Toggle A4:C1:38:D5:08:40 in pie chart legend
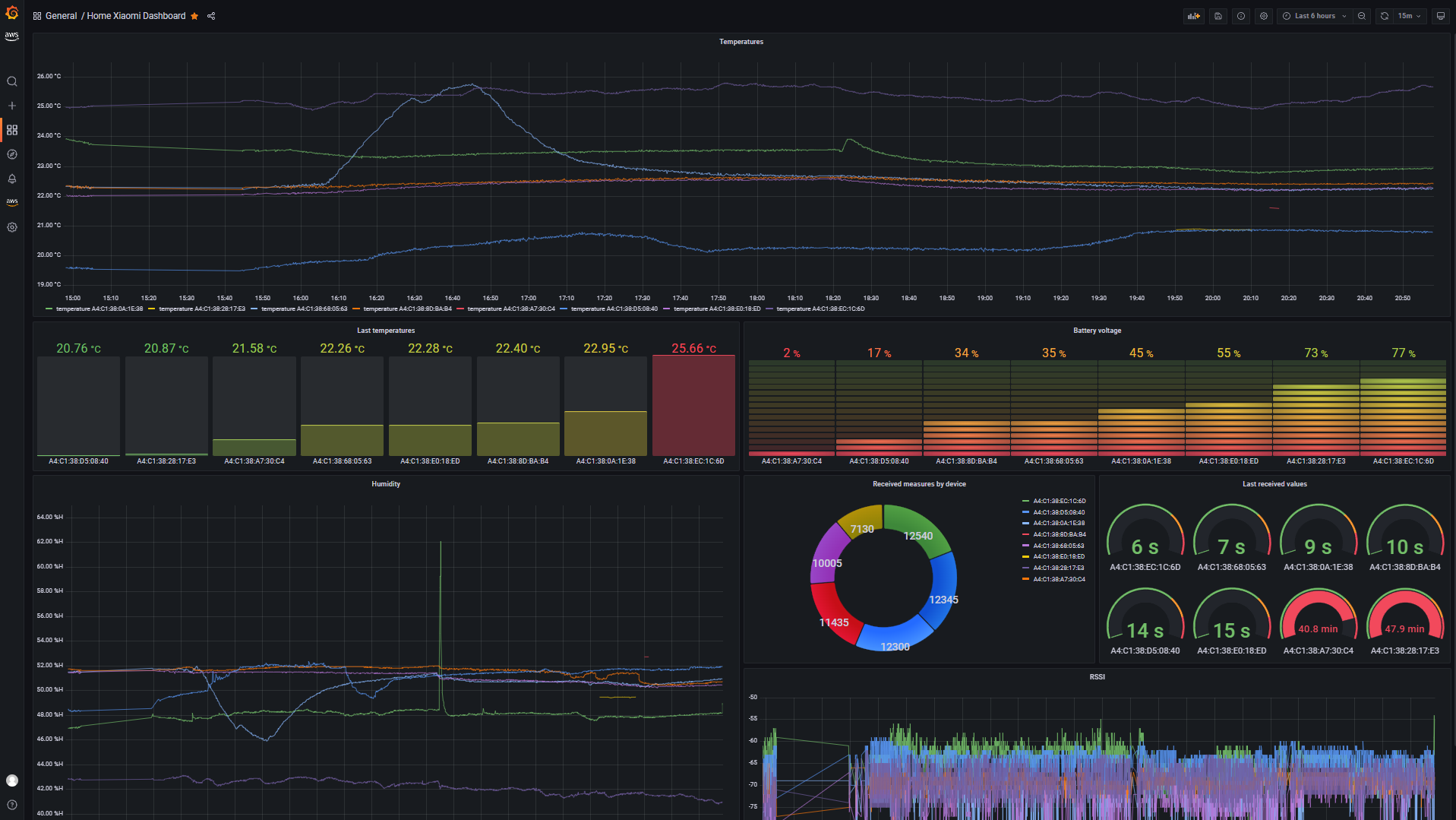 pos(1059,512)
